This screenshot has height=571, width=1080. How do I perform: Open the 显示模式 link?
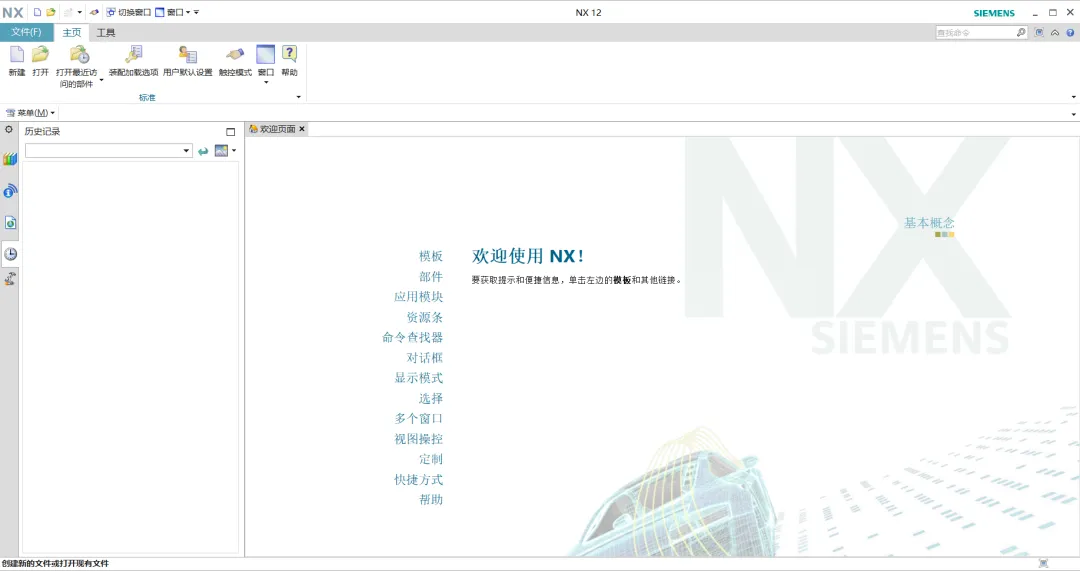click(418, 378)
